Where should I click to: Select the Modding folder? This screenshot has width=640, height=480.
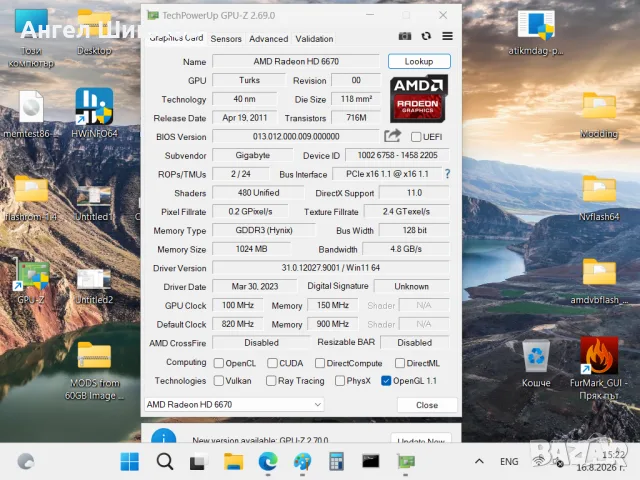[x=599, y=115]
